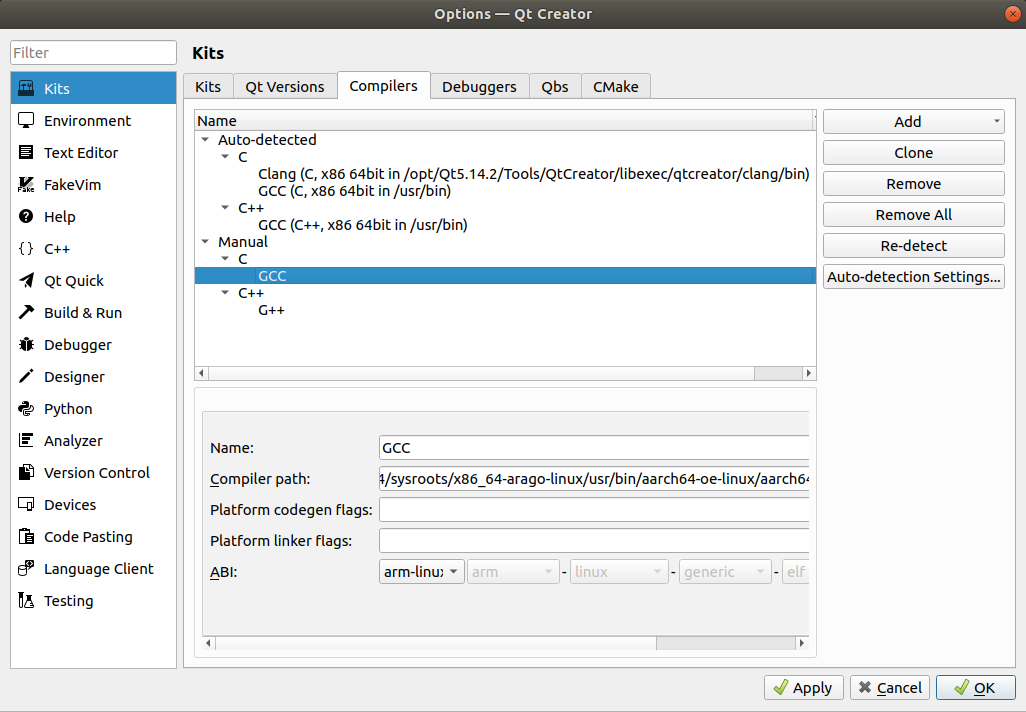Open the ABI arm-linux combo box
This screenshot has width=1026, height=712.
[x=422, y=572]
